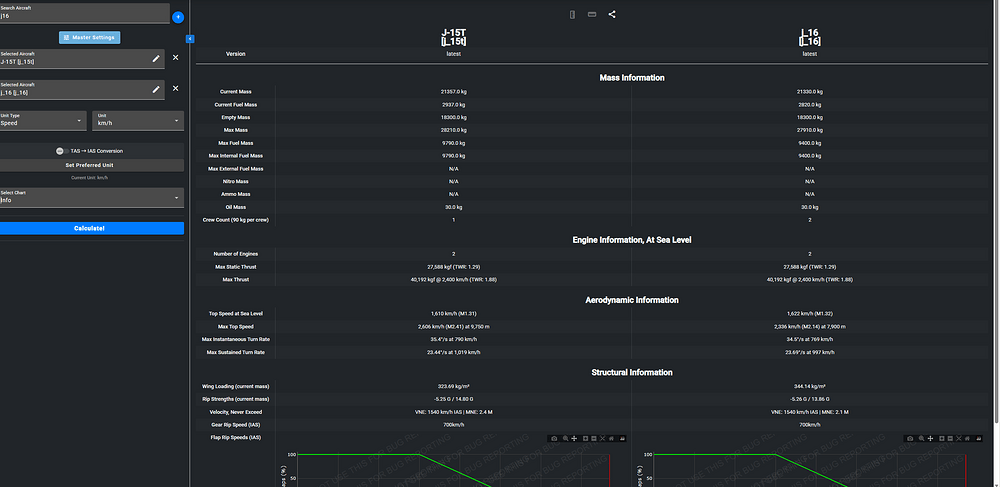Screen dimensions: 1000x487
Task: Click the 323.69 kg/m² wing loading value
Action: (x=453, y=386)
